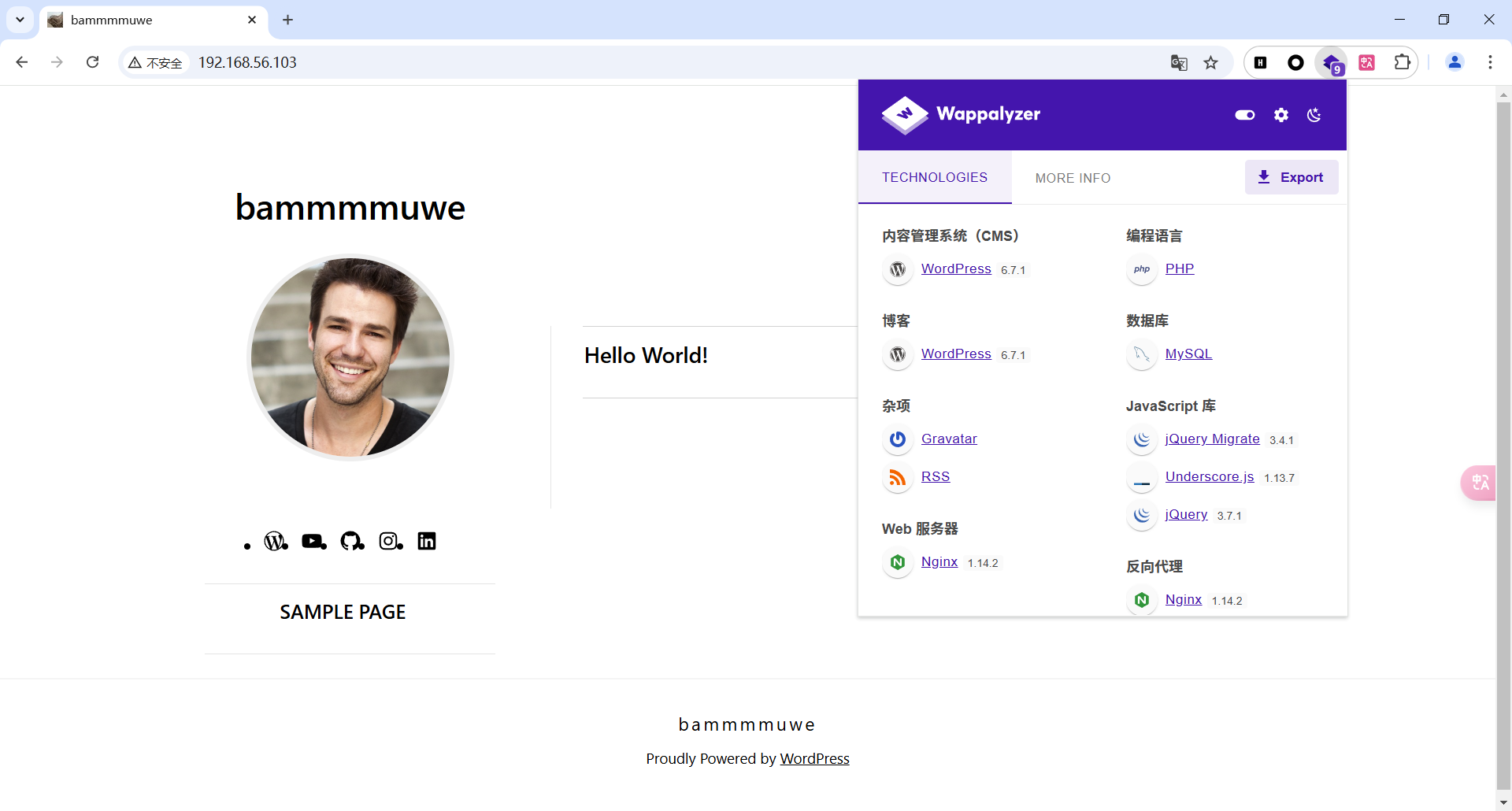The image size is (1512, 811).
Task: Click the WordPress icon in CMS section
Action: click(x=898, y=269)
